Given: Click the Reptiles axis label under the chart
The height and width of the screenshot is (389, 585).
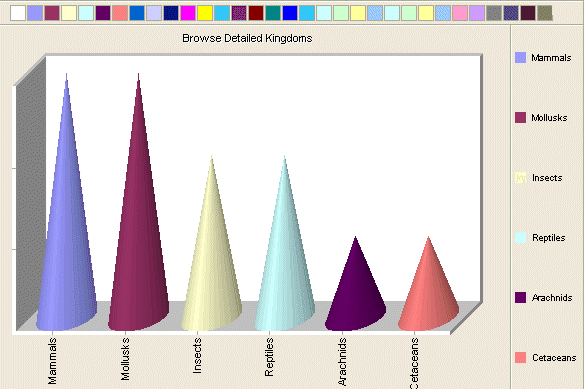Looking at the screenshot, I should click(269, 357).
